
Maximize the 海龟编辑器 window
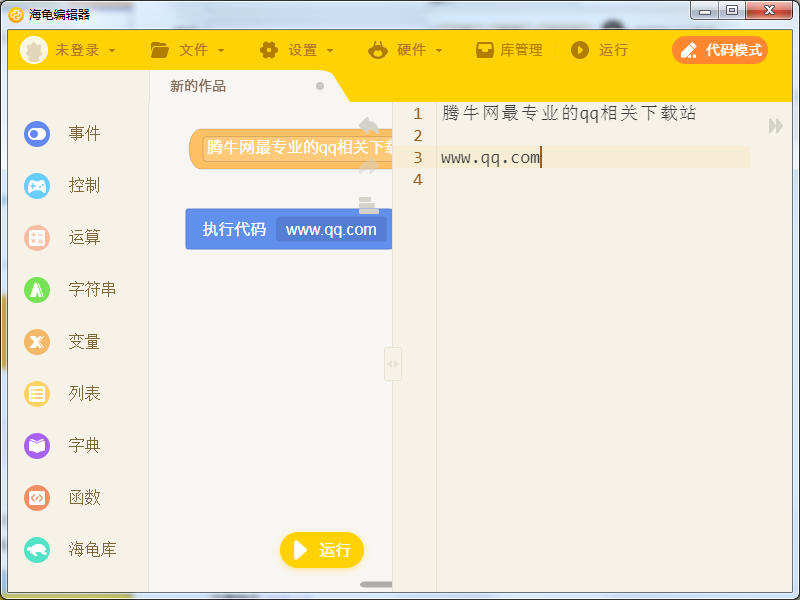point(732,10)
